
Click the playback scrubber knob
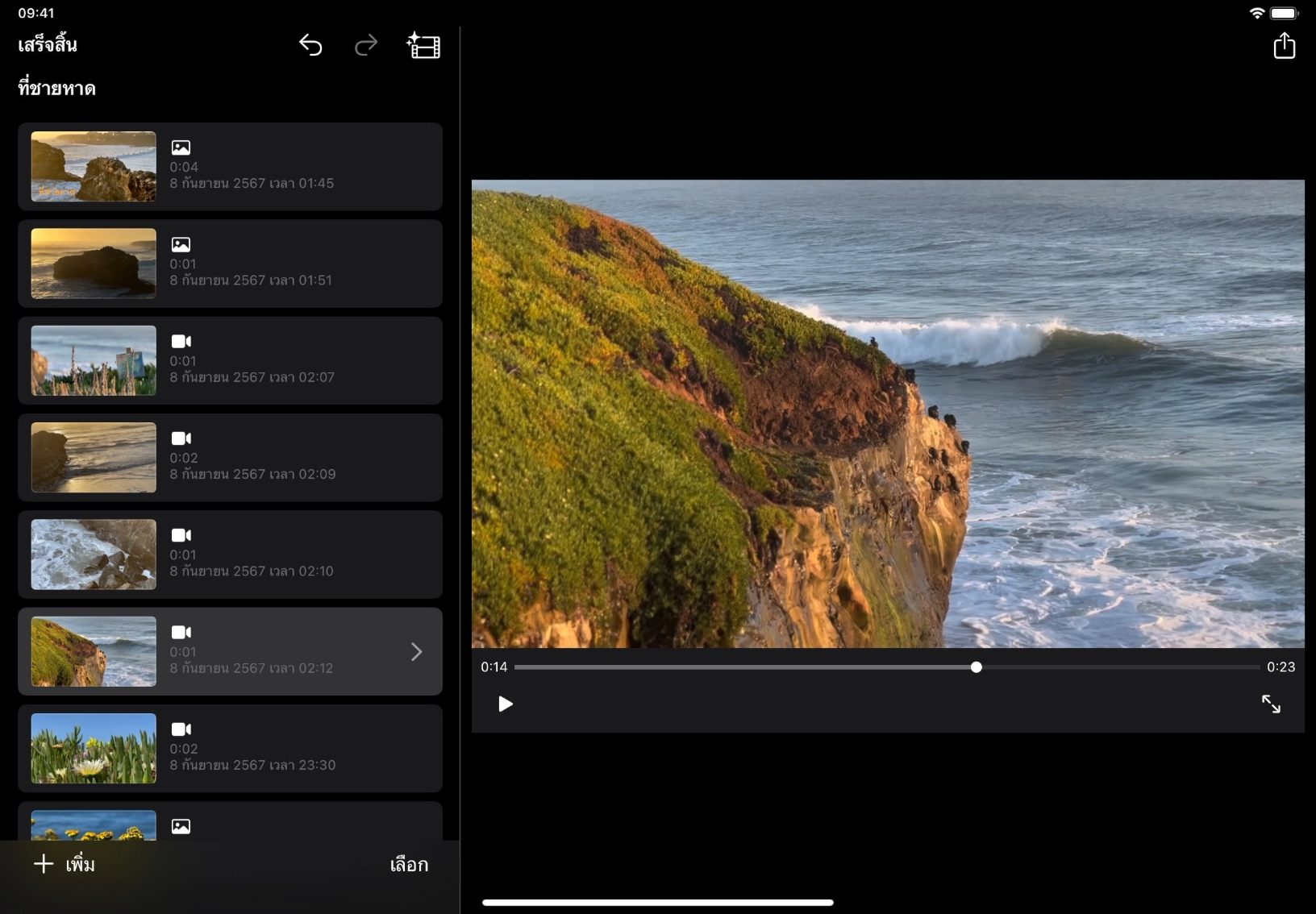coord(977,667)
